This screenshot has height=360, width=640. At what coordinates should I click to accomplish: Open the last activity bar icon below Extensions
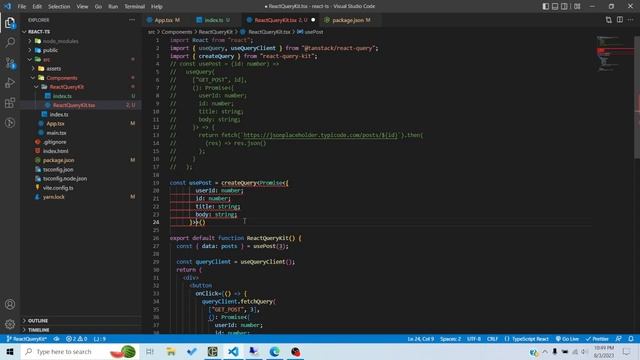(x=10, y=123)
